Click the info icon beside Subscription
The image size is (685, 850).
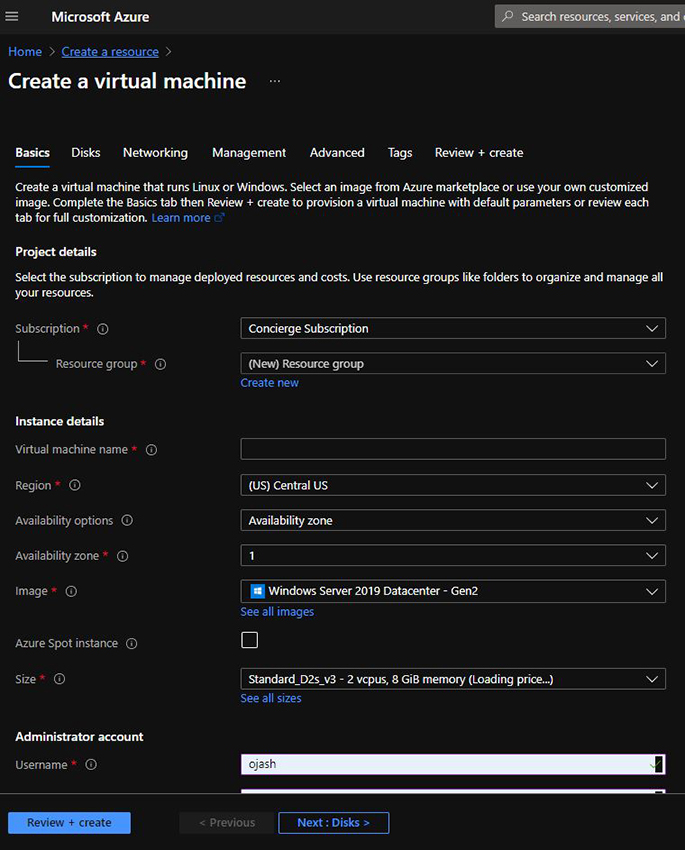pos(103,329)
